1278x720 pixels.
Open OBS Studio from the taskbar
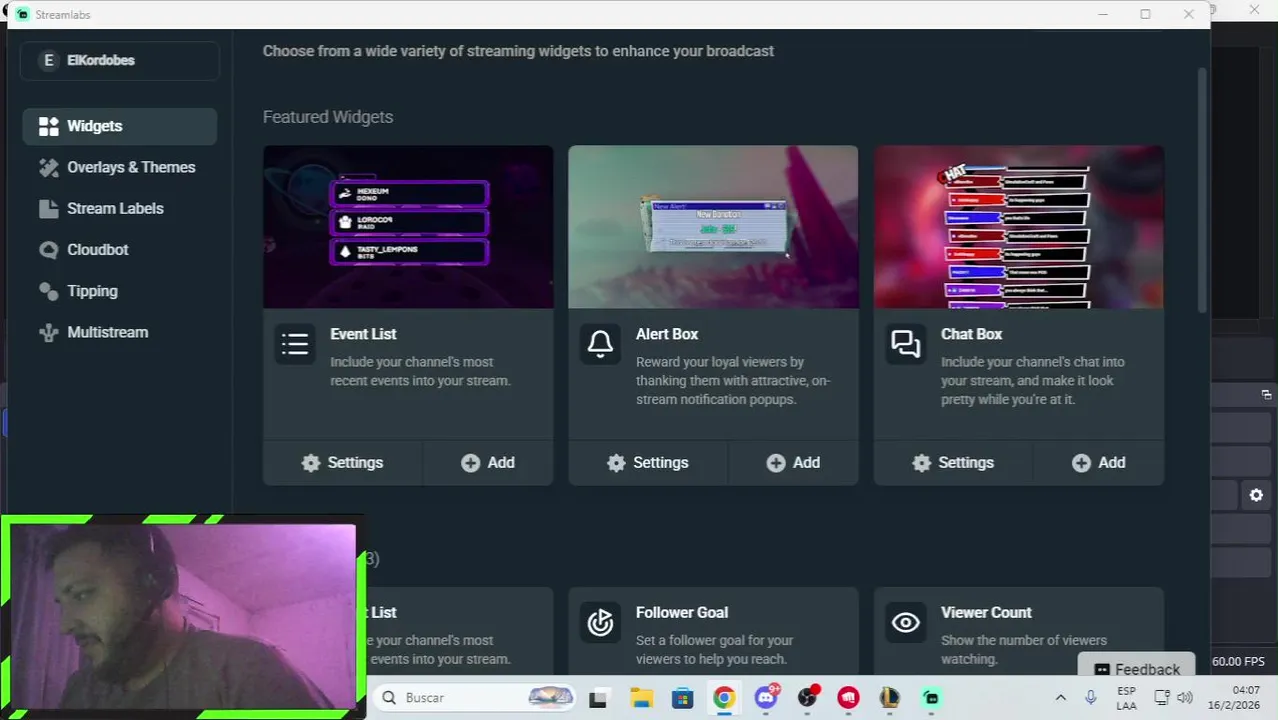coord(807,698)
